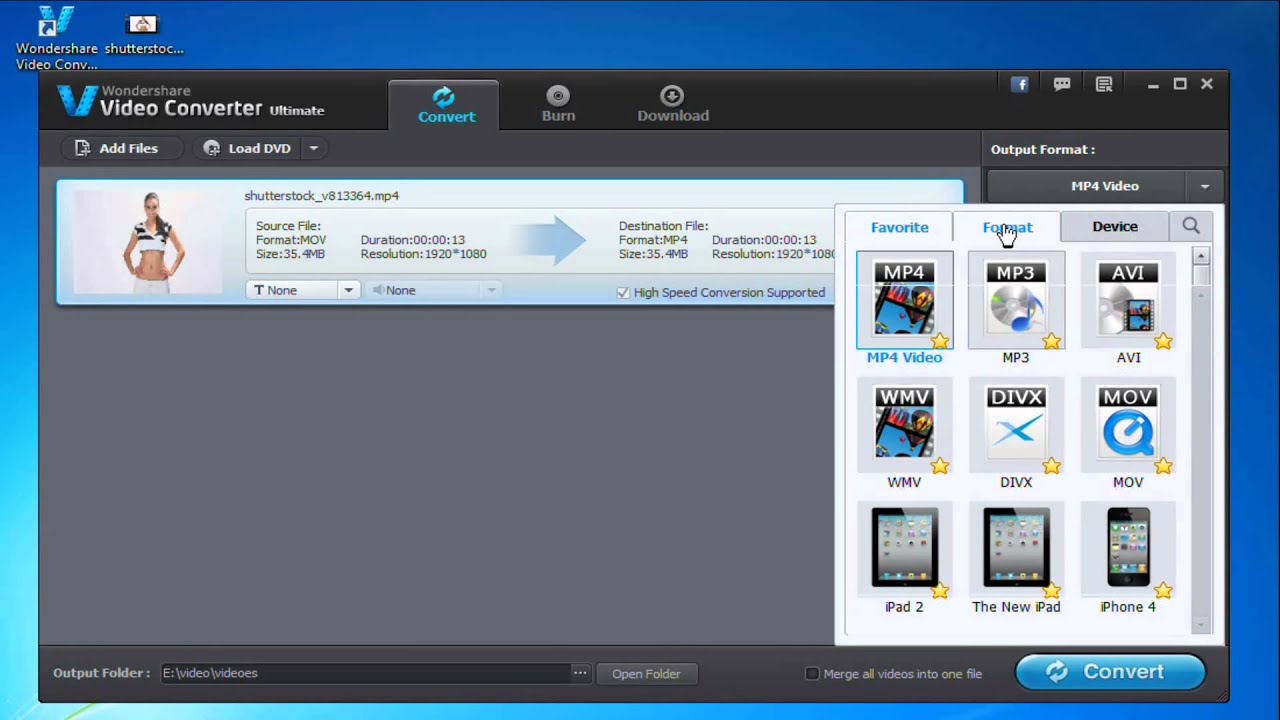The image size is (1280, 720).
Task: Click the video thumbnail of shutterstock clip
Action: tap(148, 243)
